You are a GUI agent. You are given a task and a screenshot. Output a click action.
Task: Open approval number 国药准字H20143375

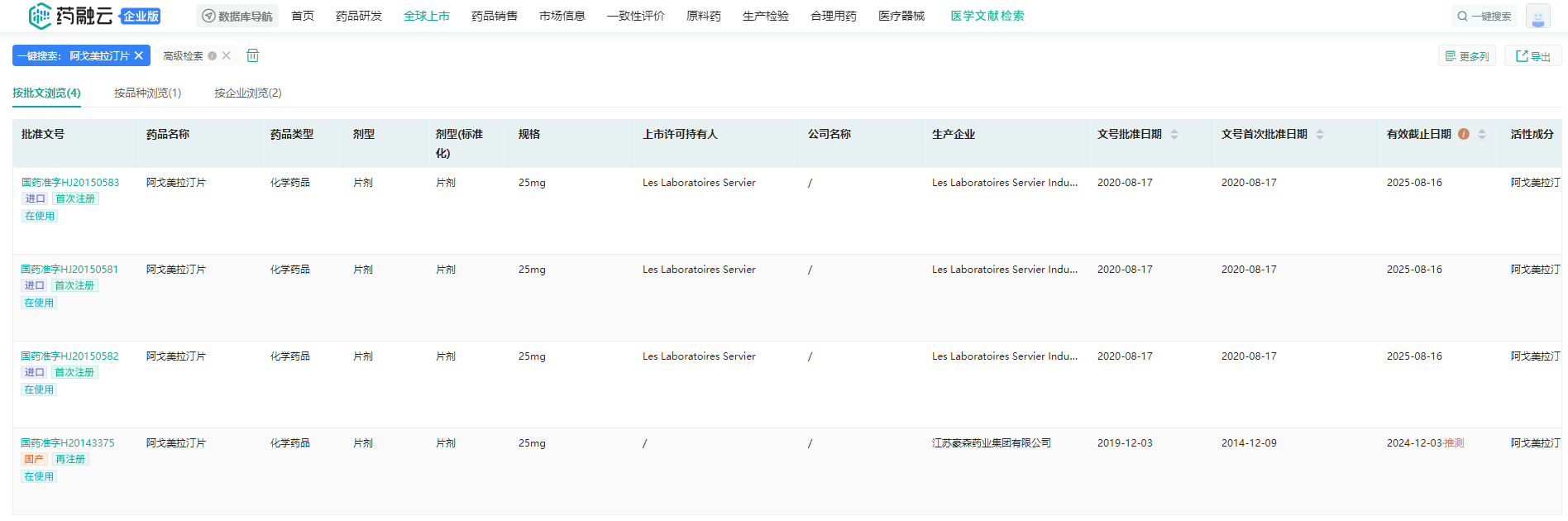(x=68, y=443)
